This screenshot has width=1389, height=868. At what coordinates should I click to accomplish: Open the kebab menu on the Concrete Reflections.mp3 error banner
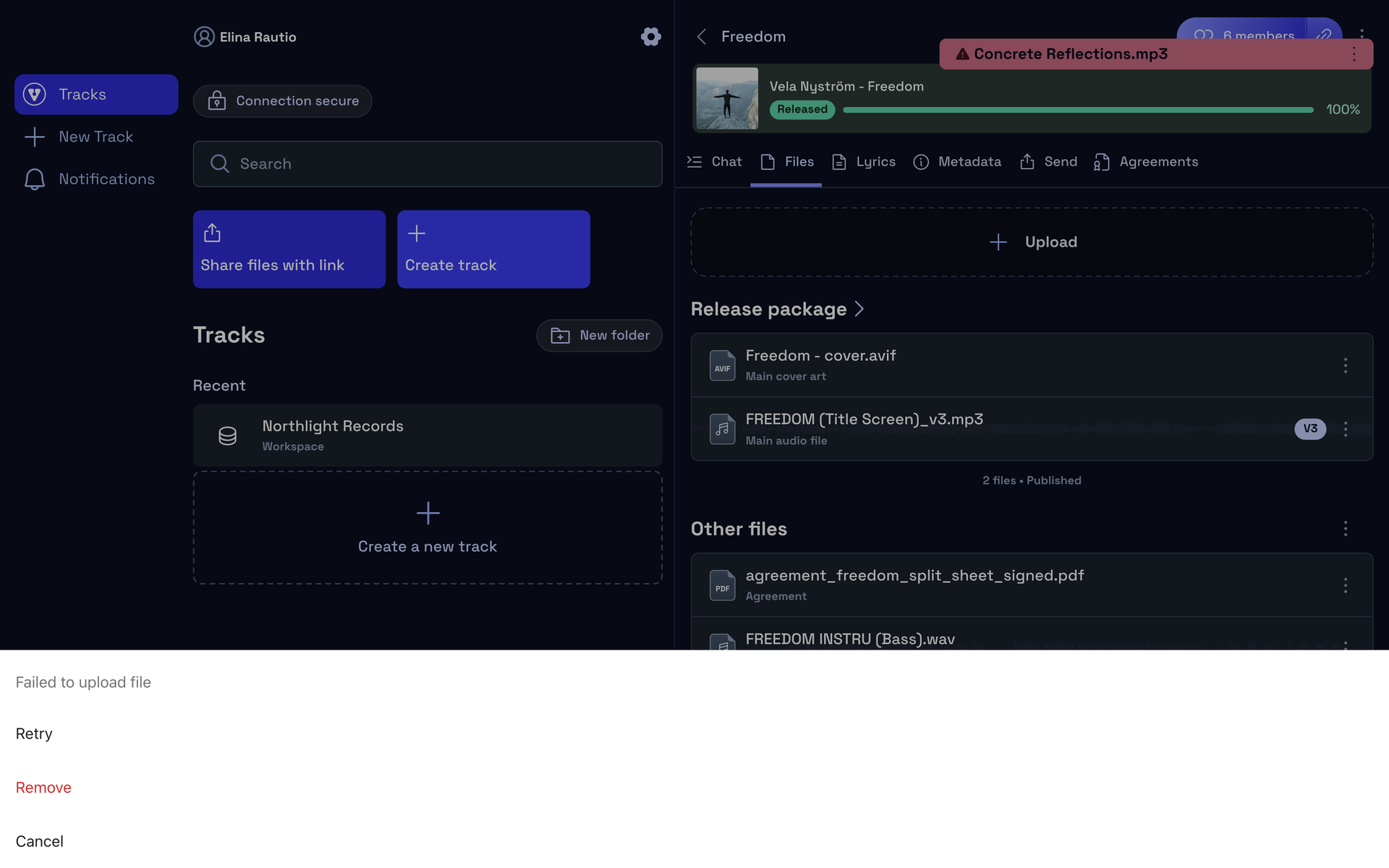click(1354, 54)
